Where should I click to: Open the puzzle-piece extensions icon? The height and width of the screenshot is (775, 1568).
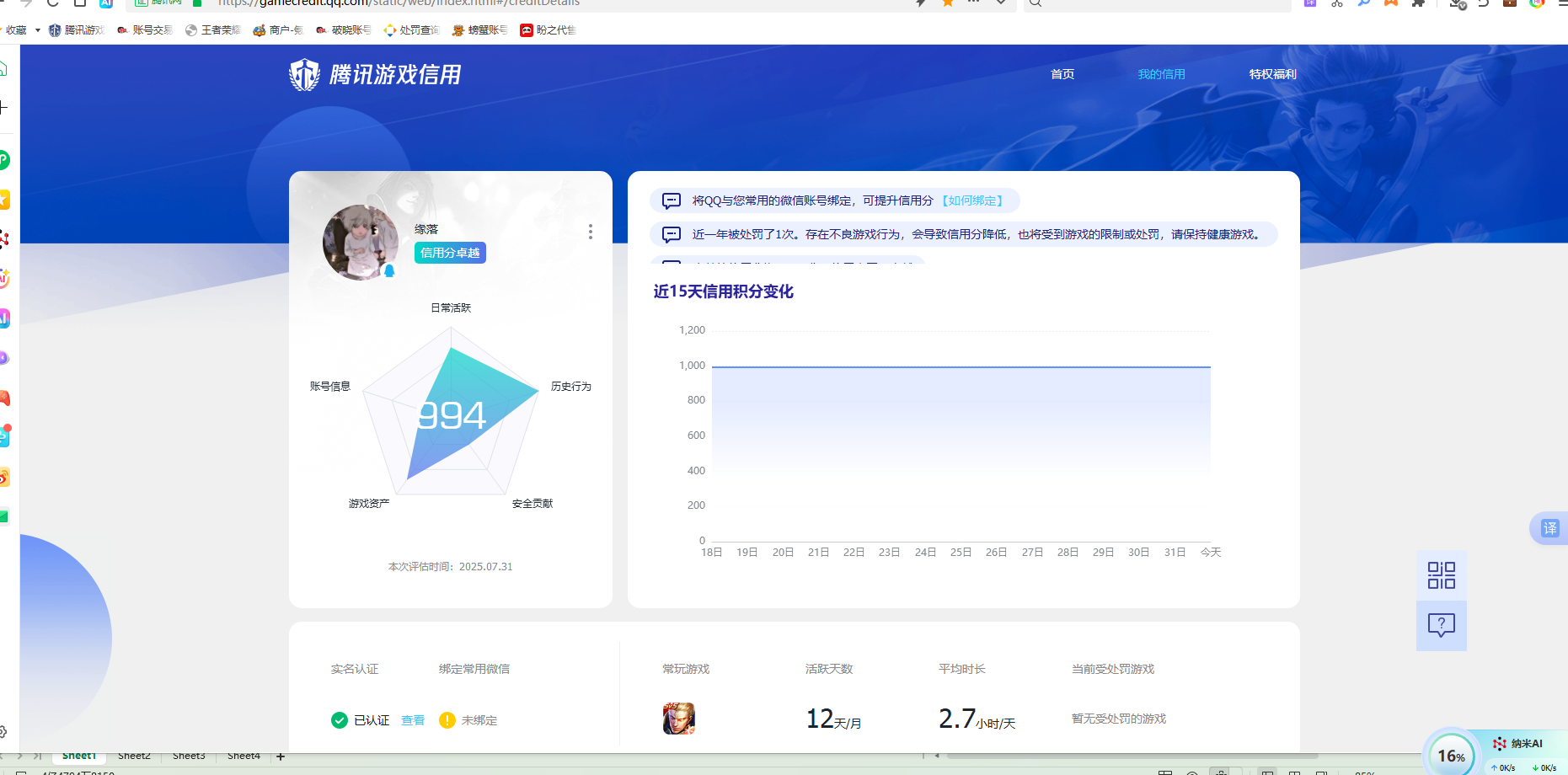[x=1418, y=3]
